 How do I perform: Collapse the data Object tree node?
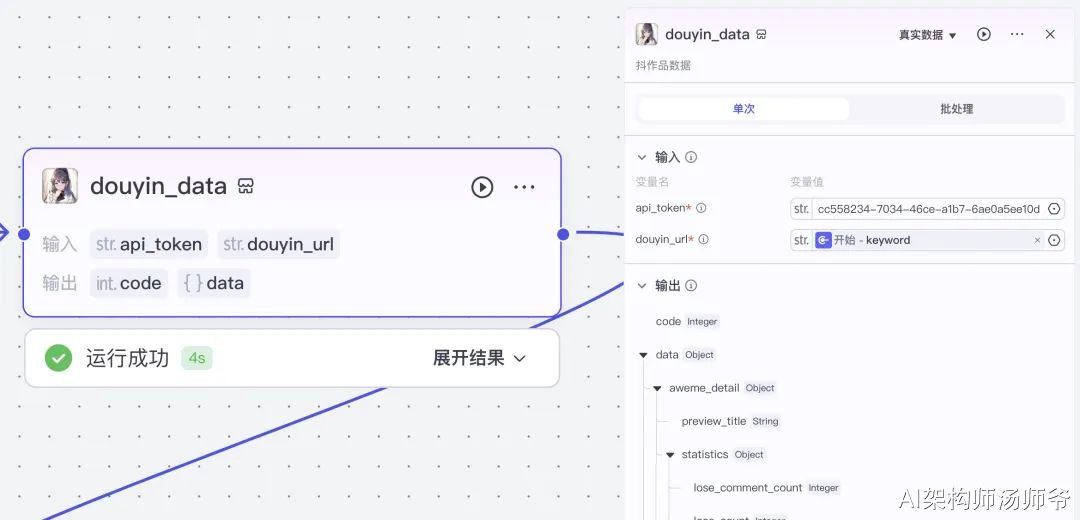(643, 355)
